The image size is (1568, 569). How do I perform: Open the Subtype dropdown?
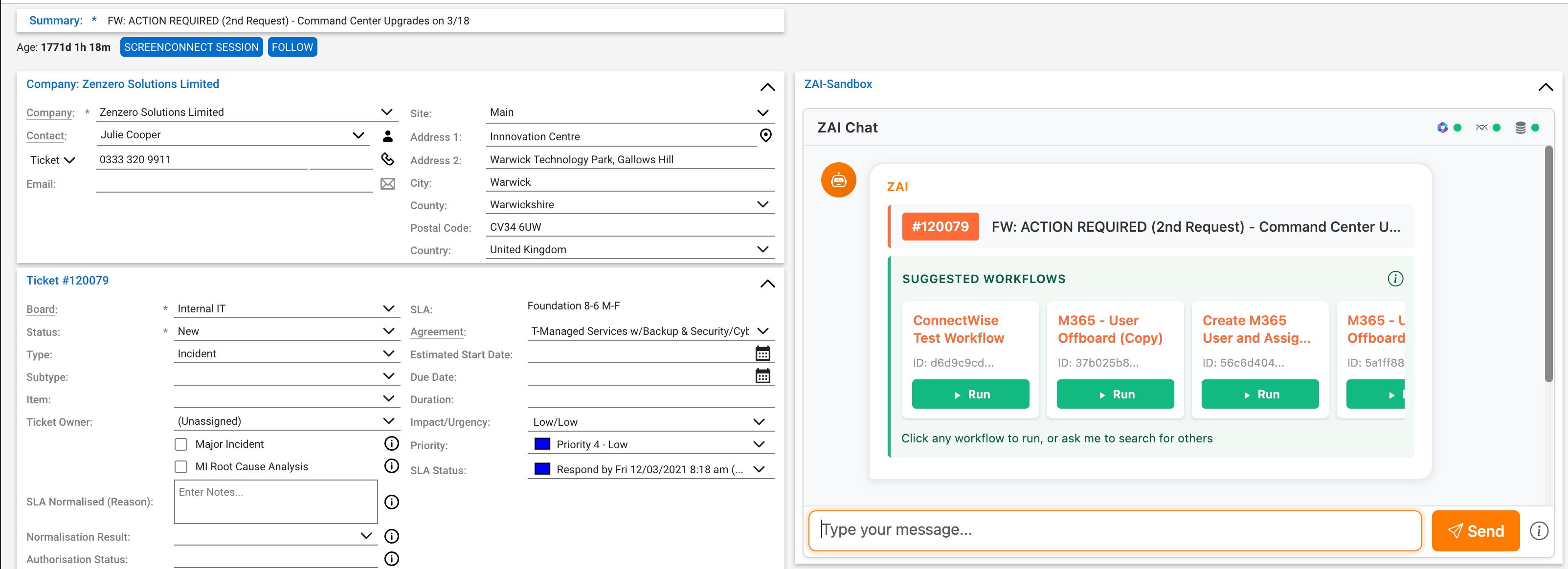(x=388, y=376)
